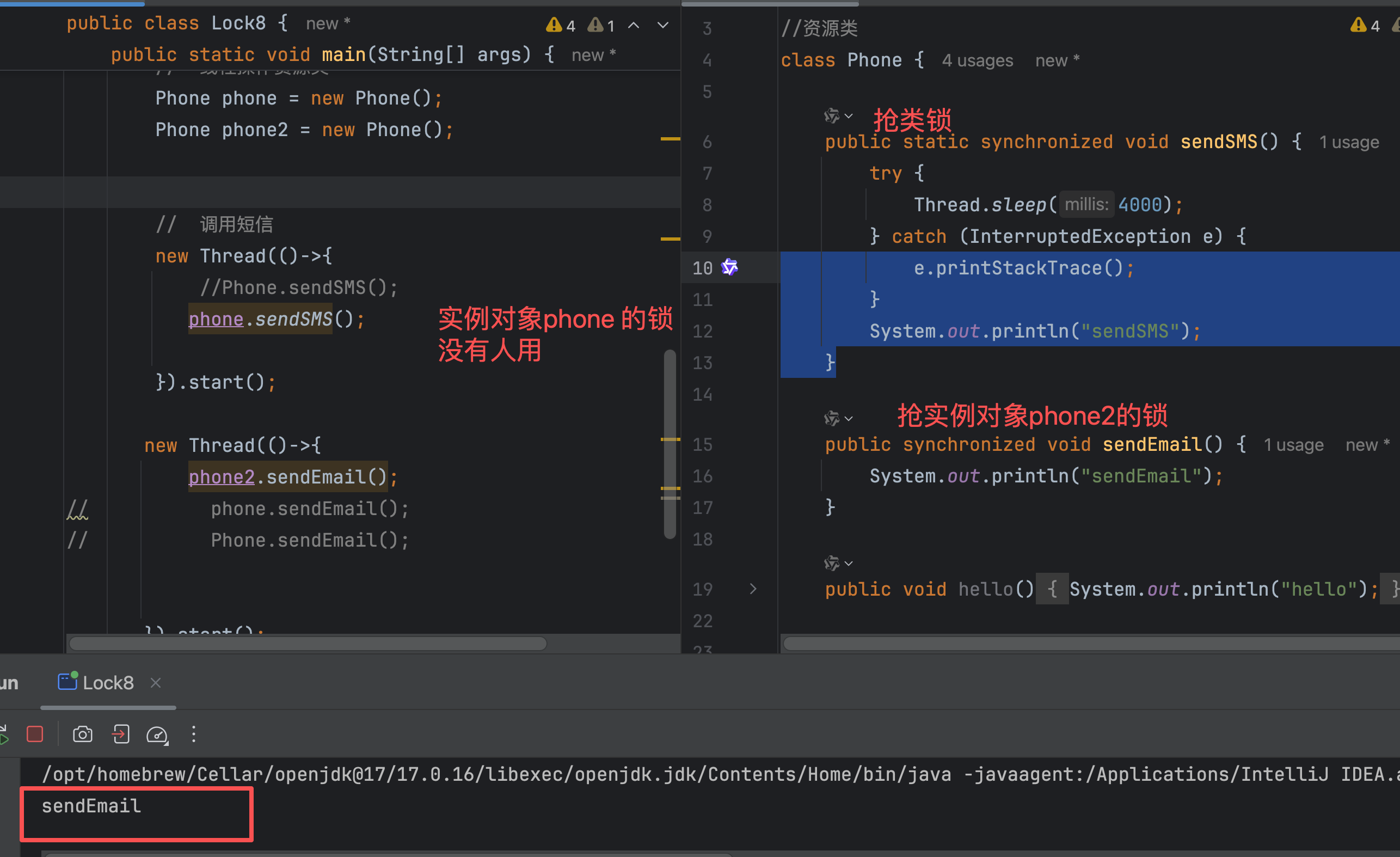Expand the folded hello() method at line 19
1400x857 pixels.
[753, 589]
